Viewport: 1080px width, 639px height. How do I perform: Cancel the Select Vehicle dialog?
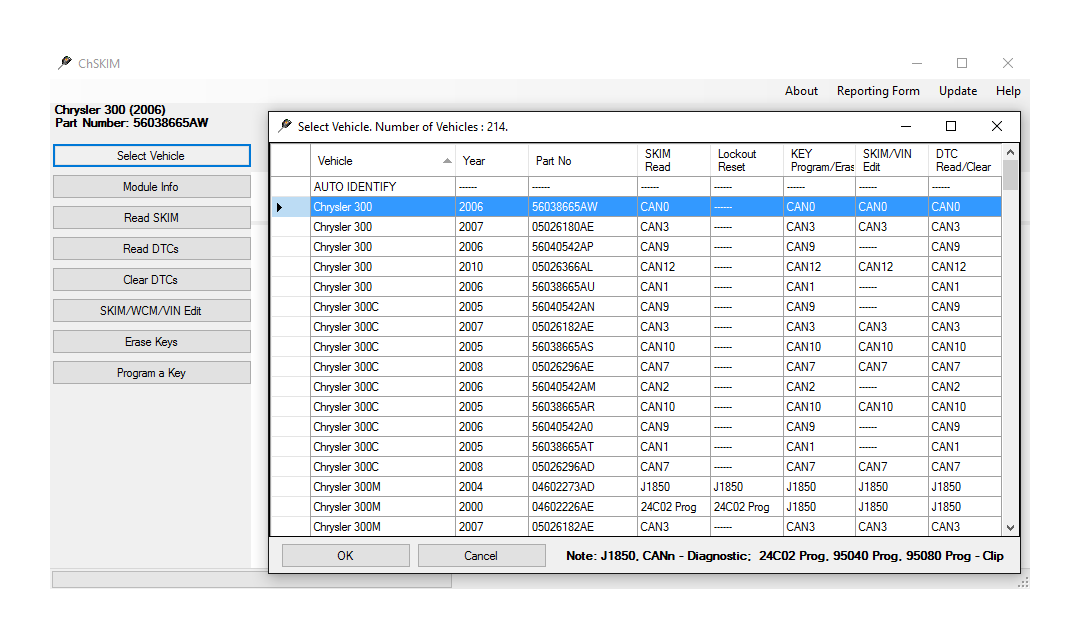coord(481,556)
